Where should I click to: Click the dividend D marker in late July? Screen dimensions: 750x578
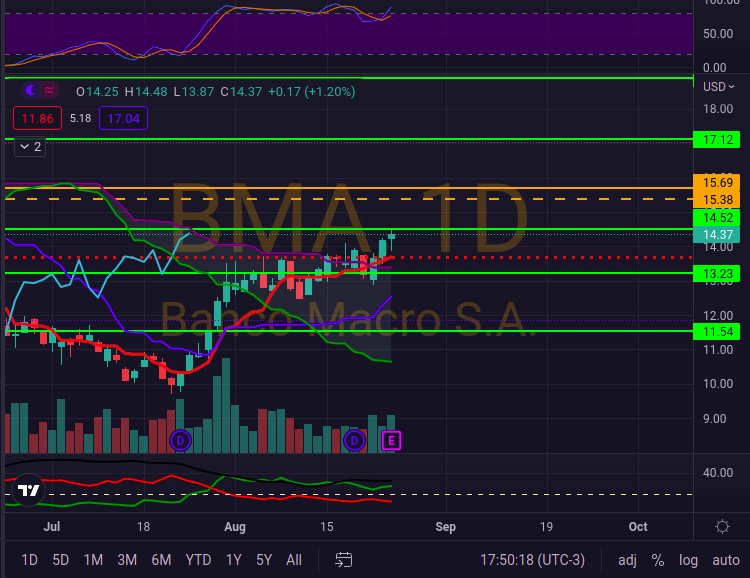tap(180, 441)
